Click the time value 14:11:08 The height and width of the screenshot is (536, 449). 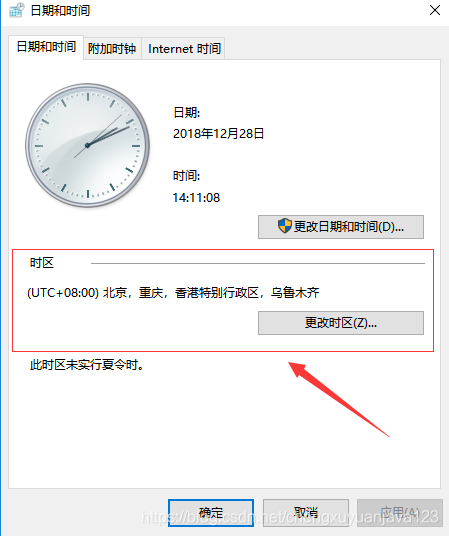pos(196,198)
